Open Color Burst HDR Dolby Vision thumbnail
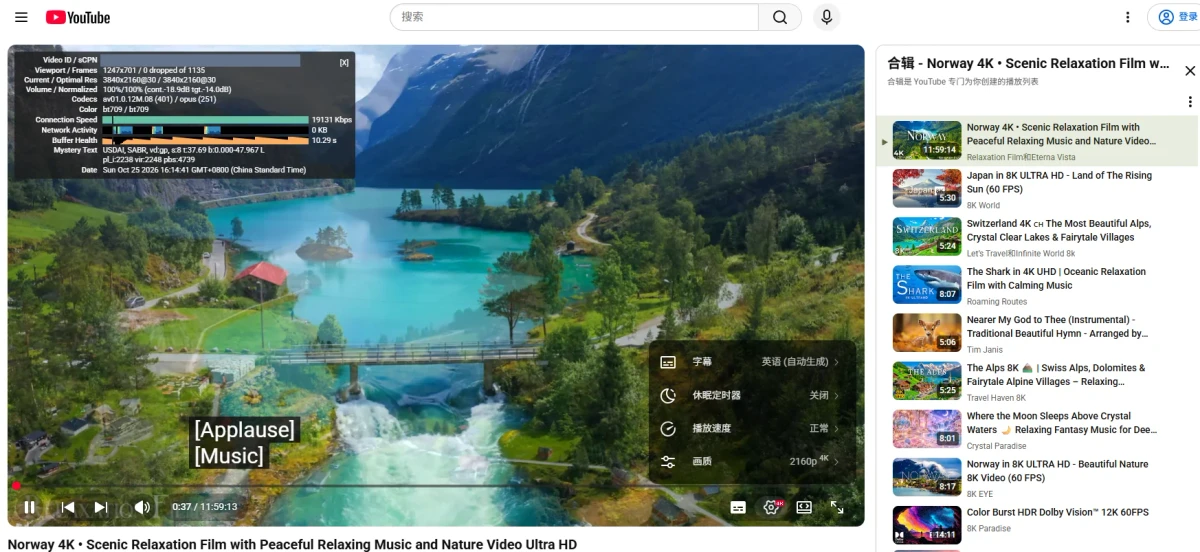The height and width of the screenshot is (552, 1200). 926,524
